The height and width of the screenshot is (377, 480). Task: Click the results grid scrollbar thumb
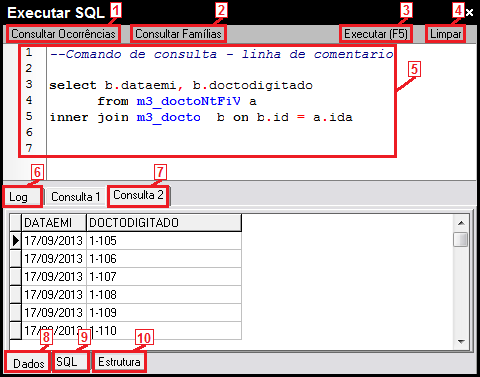[461, 240]
